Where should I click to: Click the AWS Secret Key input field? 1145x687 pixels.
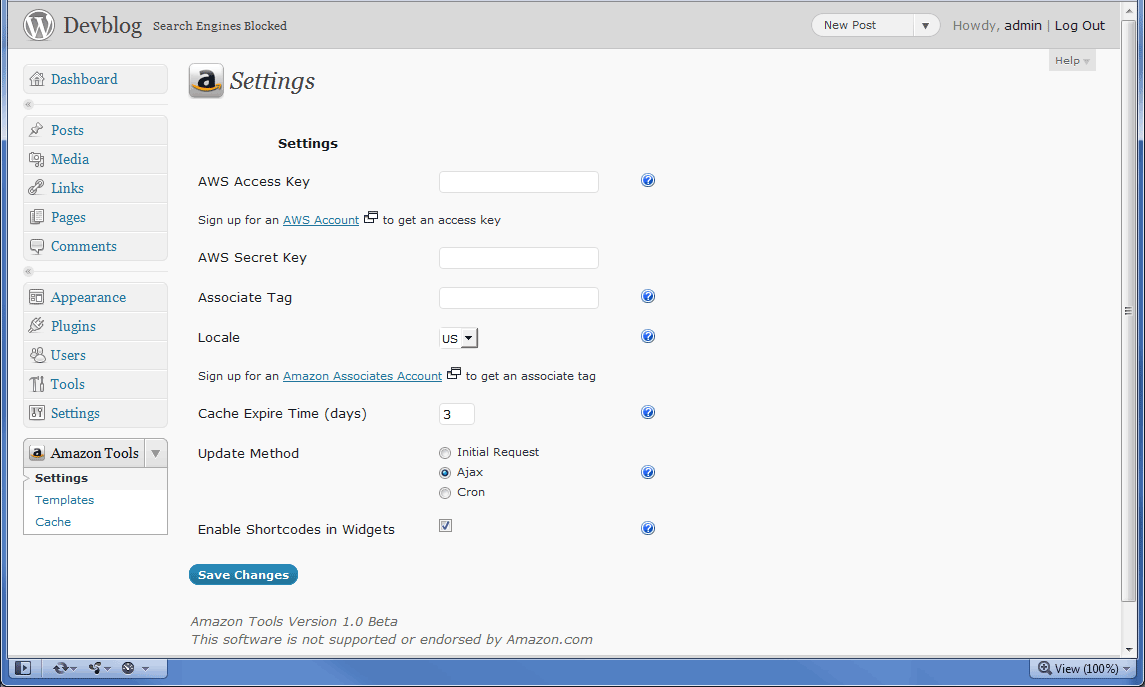point(518,258)
